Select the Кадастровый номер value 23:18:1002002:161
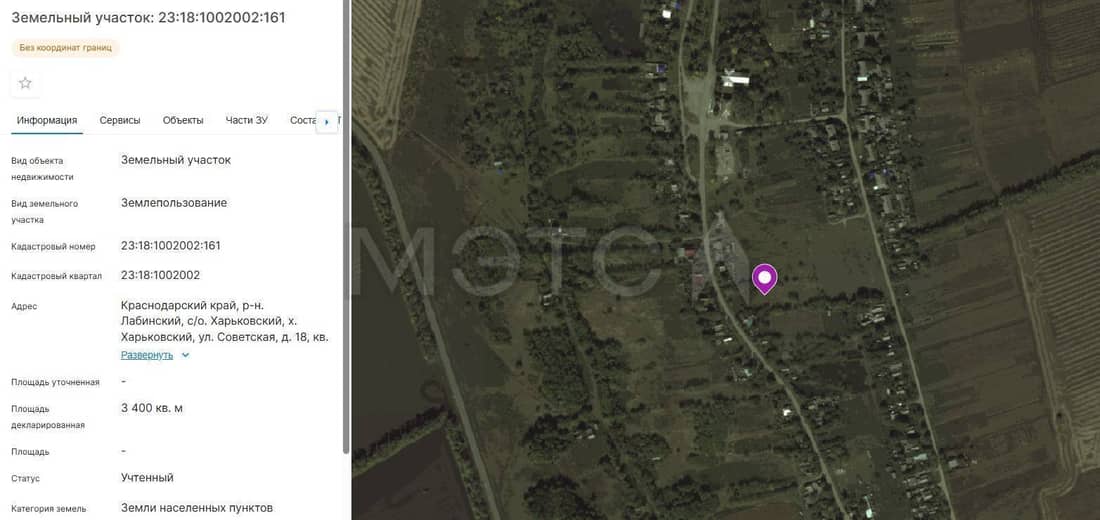Viewport: 1100px width, 520px height. tap(170, 246)
